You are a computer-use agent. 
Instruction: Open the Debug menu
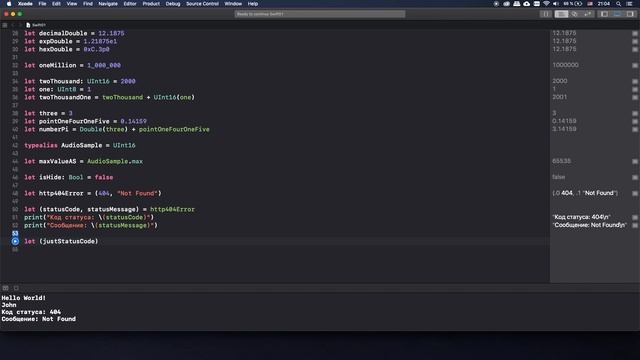pos(173,4)
